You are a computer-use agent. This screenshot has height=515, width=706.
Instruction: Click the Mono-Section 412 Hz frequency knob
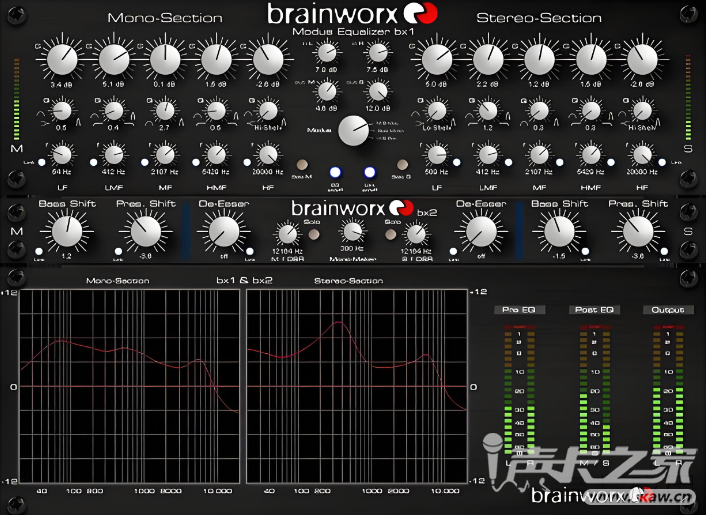pos(114,155)
